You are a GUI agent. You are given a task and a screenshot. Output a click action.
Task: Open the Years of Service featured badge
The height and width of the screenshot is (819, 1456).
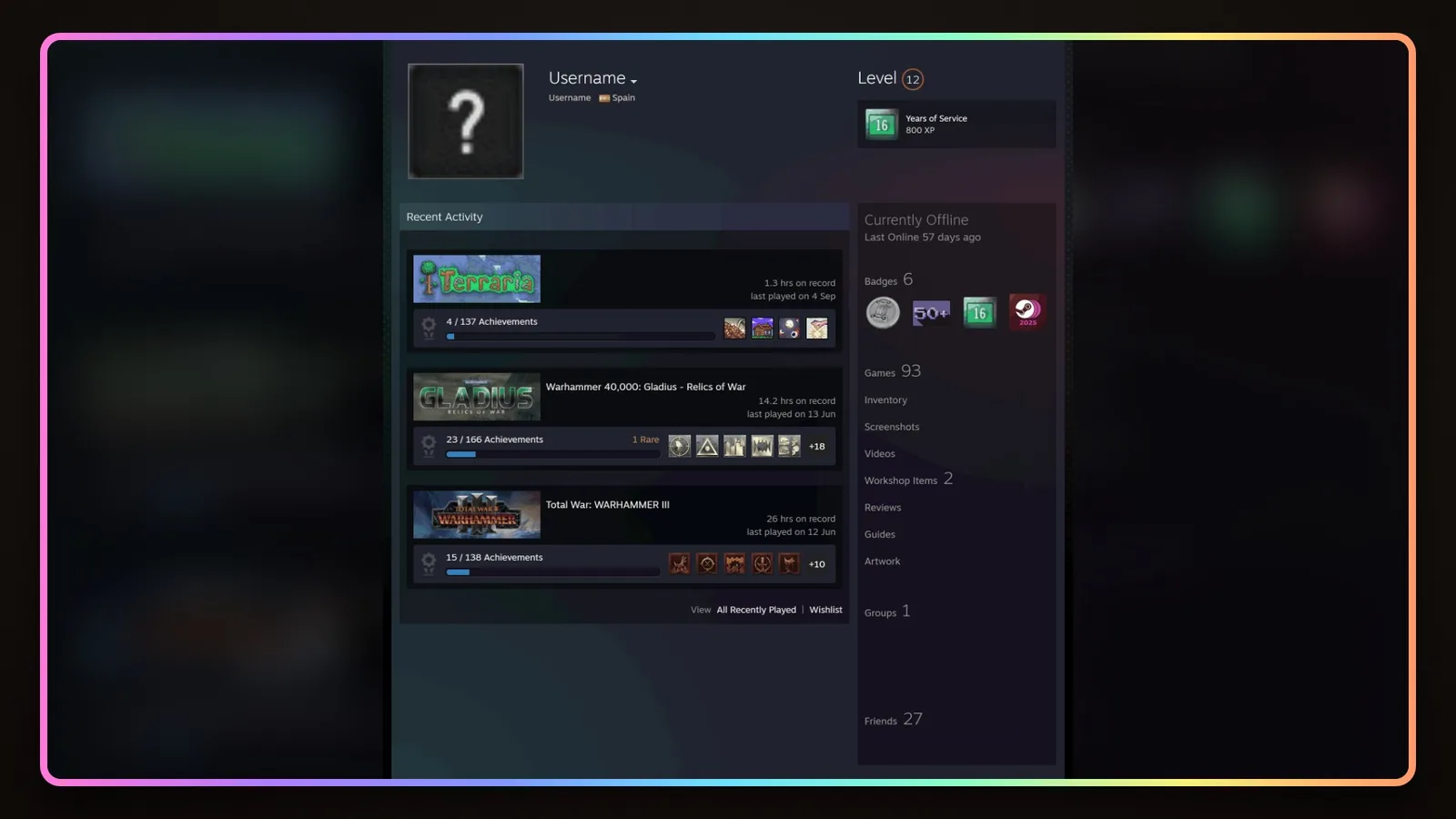click(x=956, y=125)
